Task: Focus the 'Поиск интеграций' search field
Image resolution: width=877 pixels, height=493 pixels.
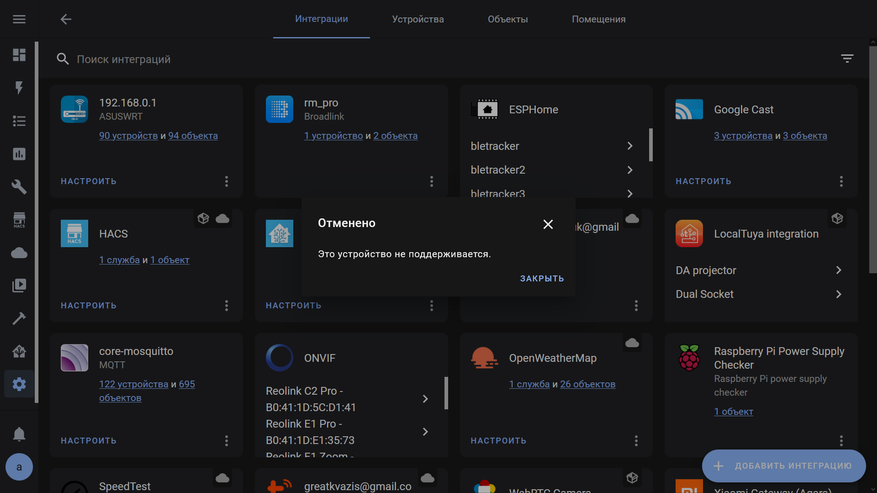Action: (x=442, y=59)
